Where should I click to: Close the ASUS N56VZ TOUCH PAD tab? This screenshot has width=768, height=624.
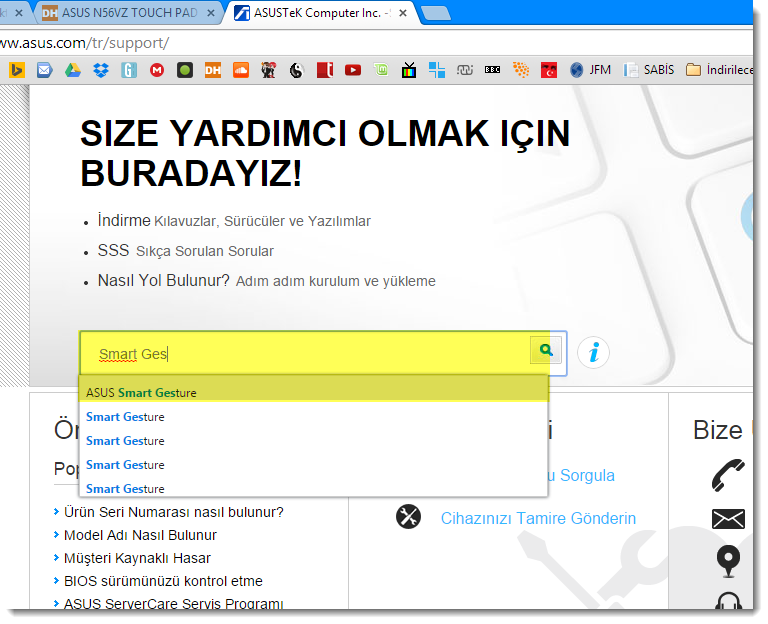211,13
